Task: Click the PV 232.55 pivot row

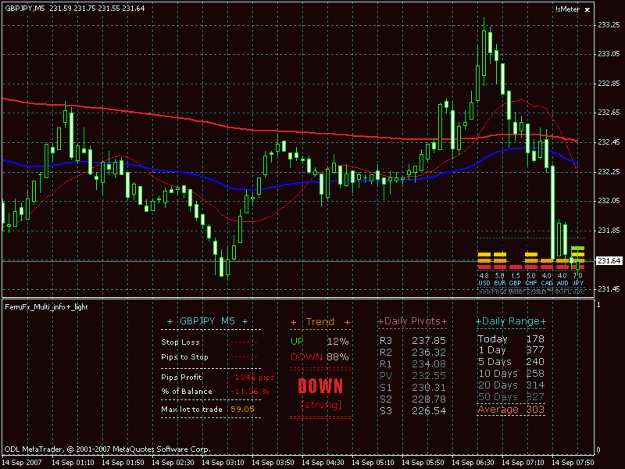Action: 412,376
